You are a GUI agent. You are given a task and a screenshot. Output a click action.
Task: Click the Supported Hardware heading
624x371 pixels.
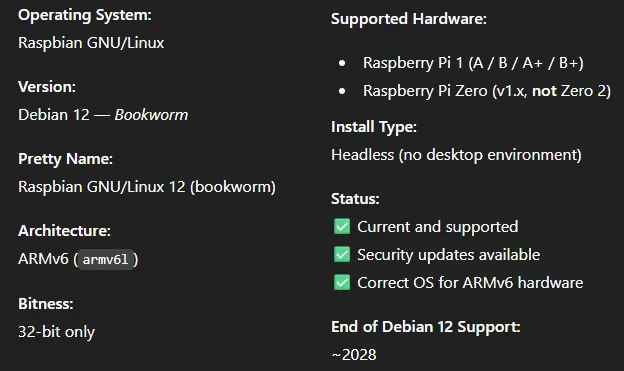[409, 19]
